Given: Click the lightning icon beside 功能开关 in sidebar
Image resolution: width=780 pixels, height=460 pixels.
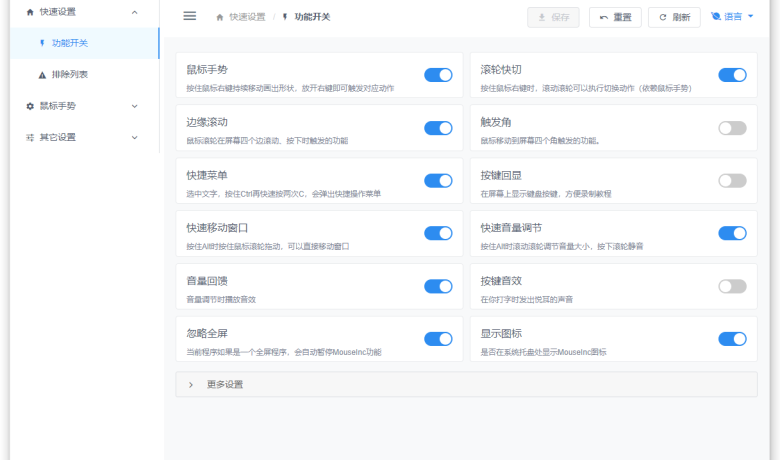Looking at the screenshot, I should tap(42, 43).
